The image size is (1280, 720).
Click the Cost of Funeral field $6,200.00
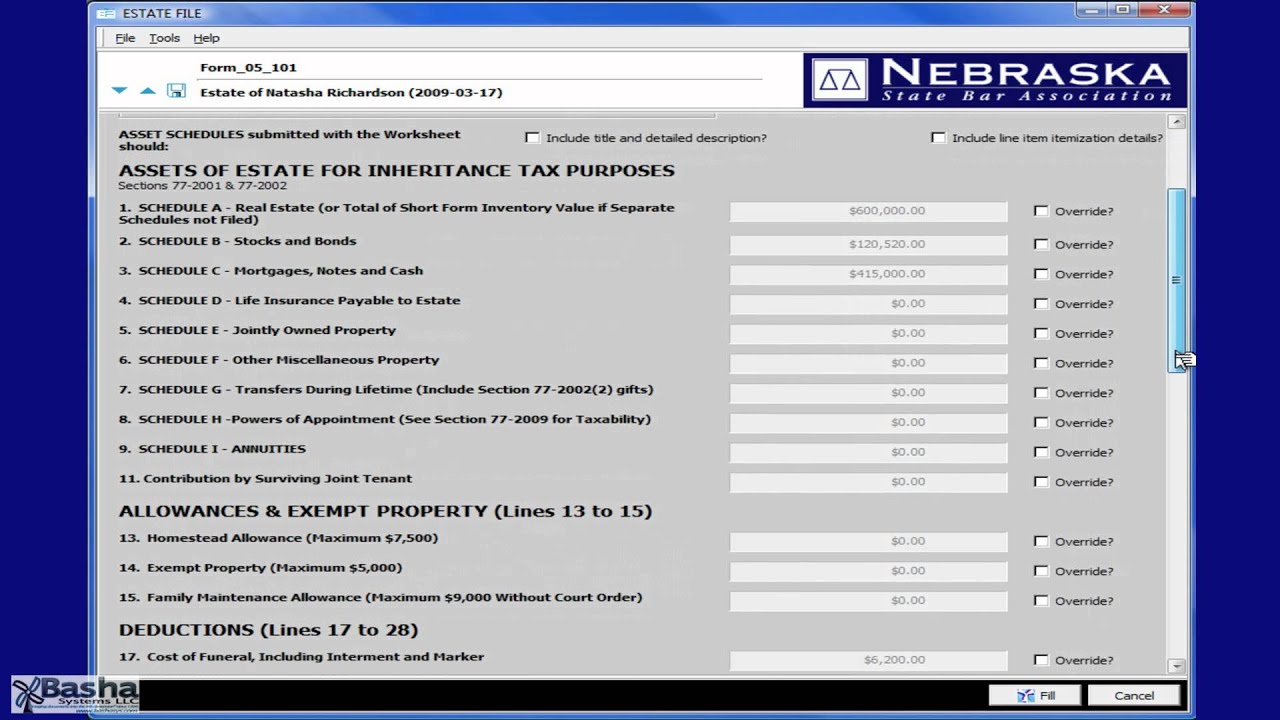tap(868, 660)
